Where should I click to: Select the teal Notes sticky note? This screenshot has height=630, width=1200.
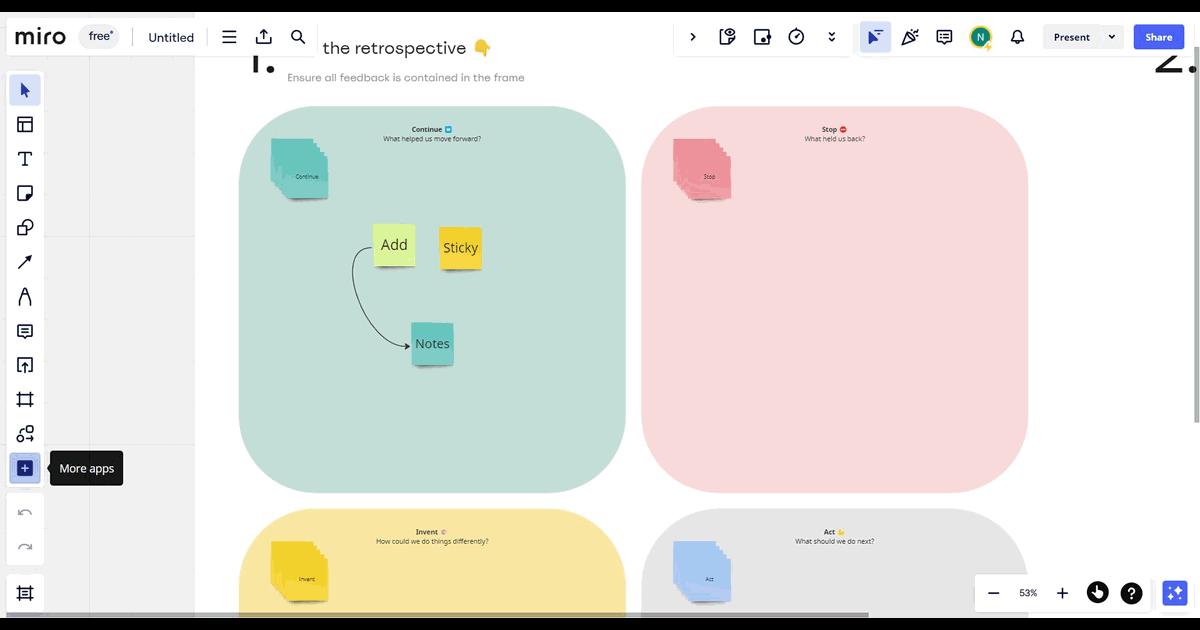click(x=432, y=344)
